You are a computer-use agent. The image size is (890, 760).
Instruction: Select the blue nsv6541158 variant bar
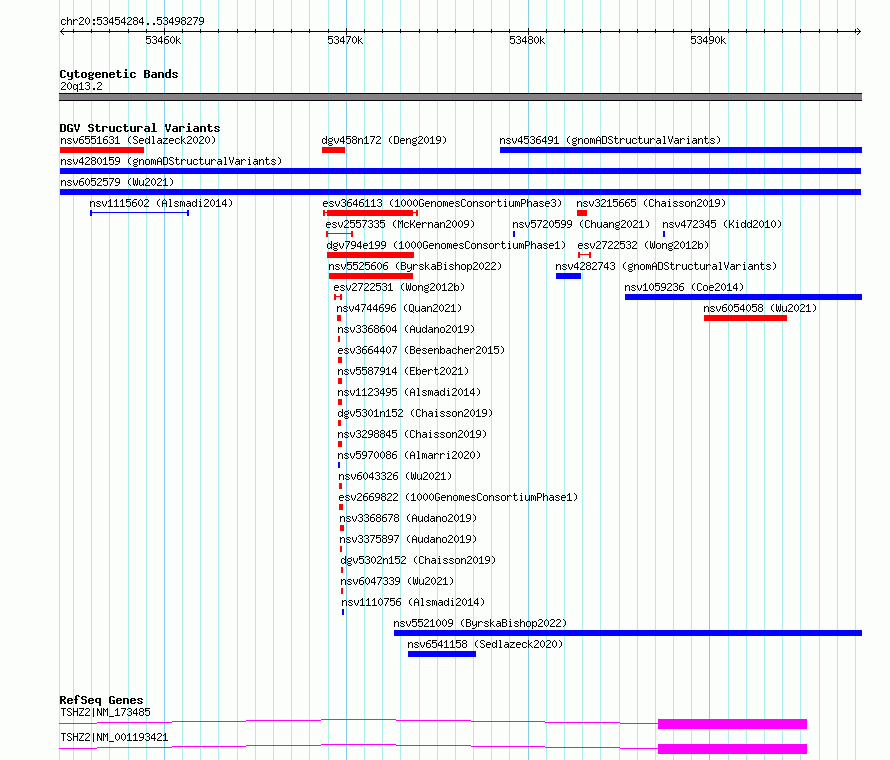pos(442,654)
